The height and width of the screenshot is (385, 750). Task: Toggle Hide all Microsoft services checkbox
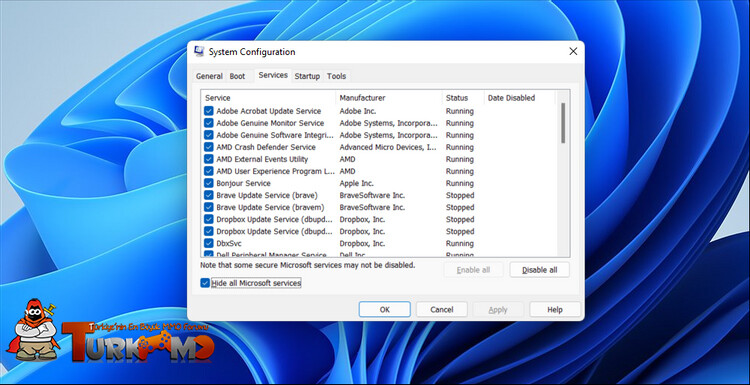coord(205,283)
